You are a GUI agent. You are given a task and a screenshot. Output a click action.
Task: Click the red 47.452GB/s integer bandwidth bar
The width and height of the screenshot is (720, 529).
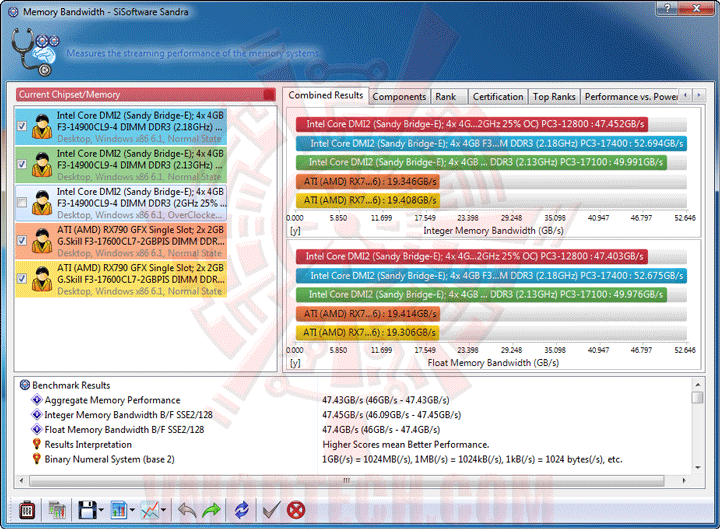click(x=472, y=124)
